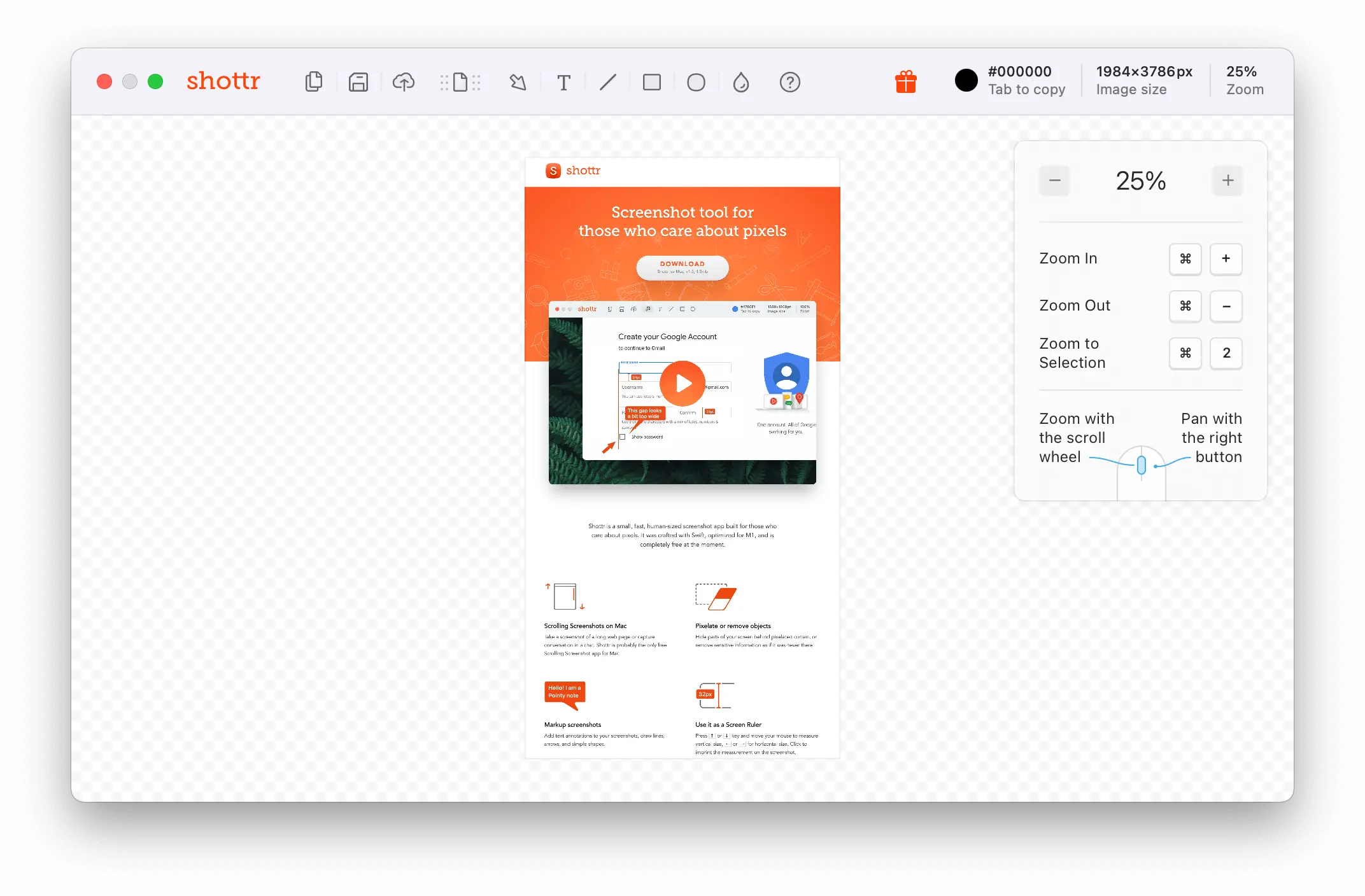This screenshot has width=1365, height=896.
Task: Click the Create your Google Account text
Action: click(667, 337)
